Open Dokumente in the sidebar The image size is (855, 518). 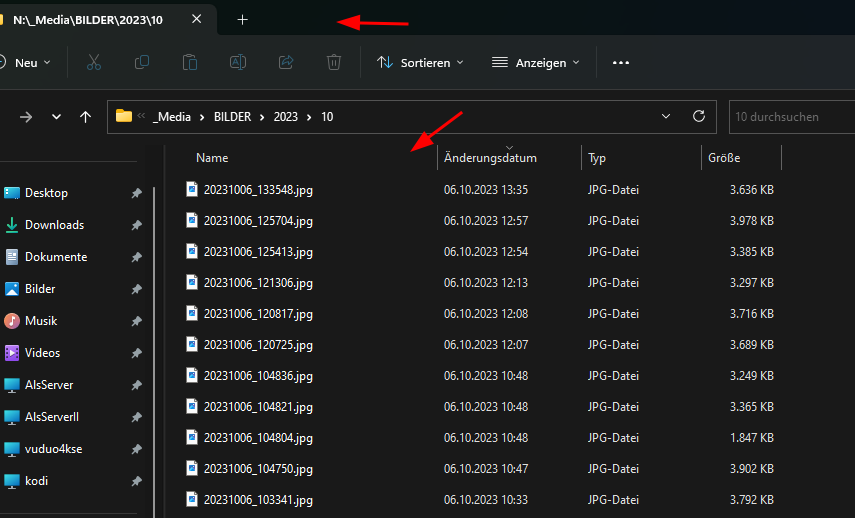[x=56, y=257]
